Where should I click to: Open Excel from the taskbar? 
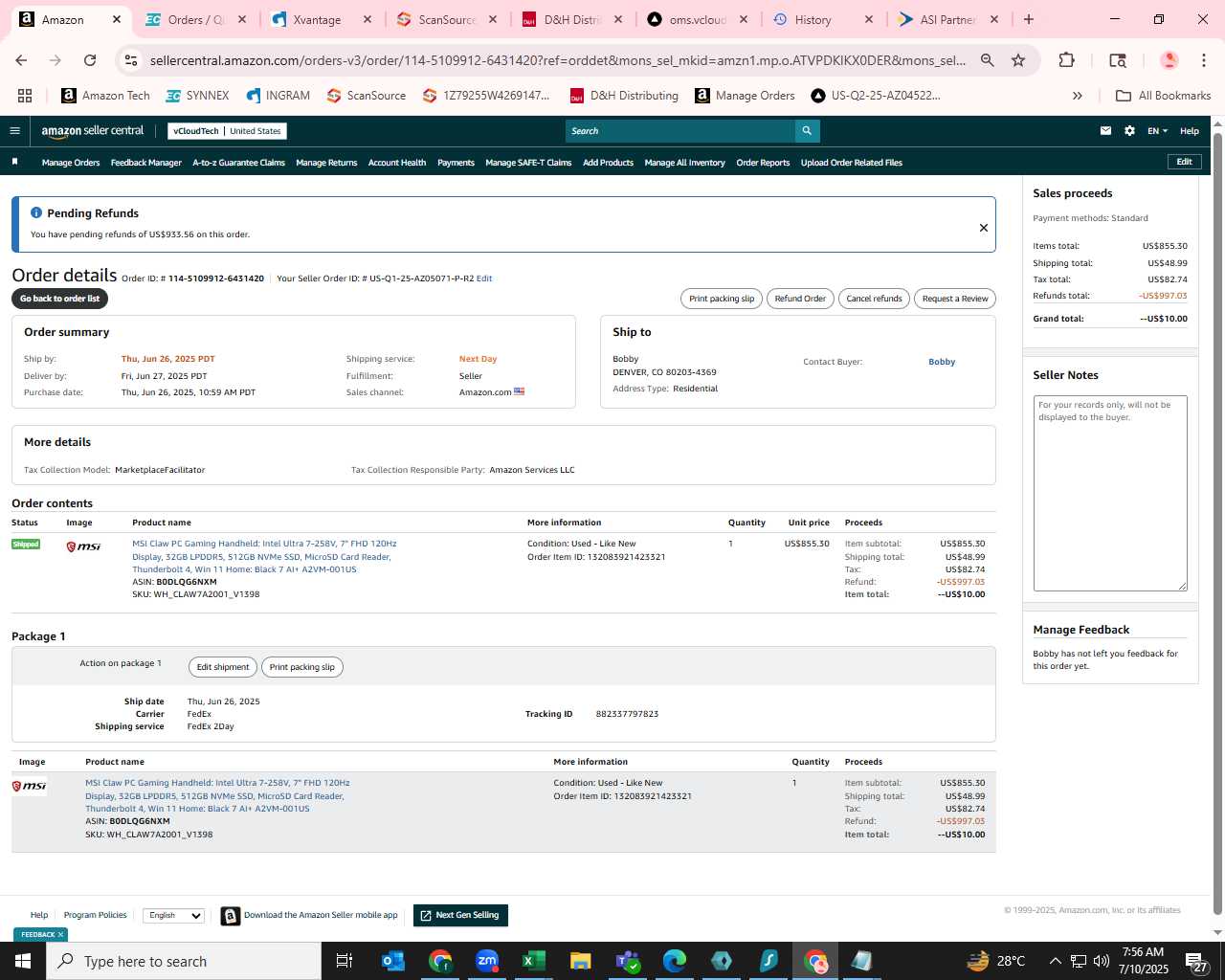534,961
